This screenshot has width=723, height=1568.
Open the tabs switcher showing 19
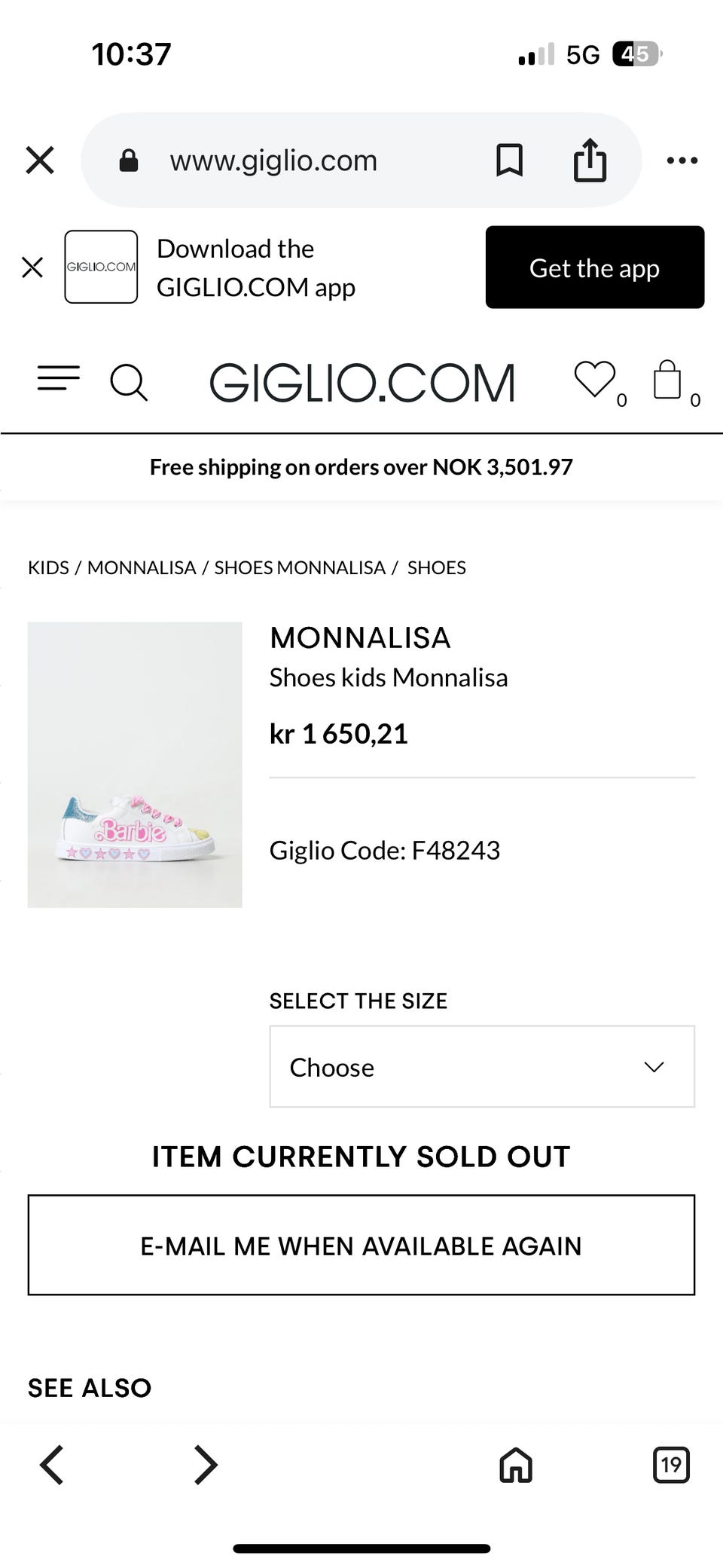tap(670, 1465)
